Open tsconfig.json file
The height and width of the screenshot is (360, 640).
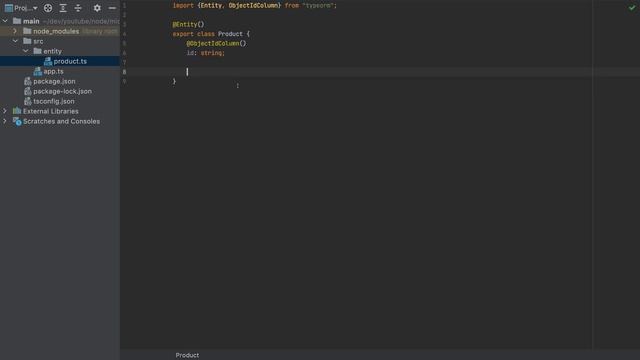[54, 101]
